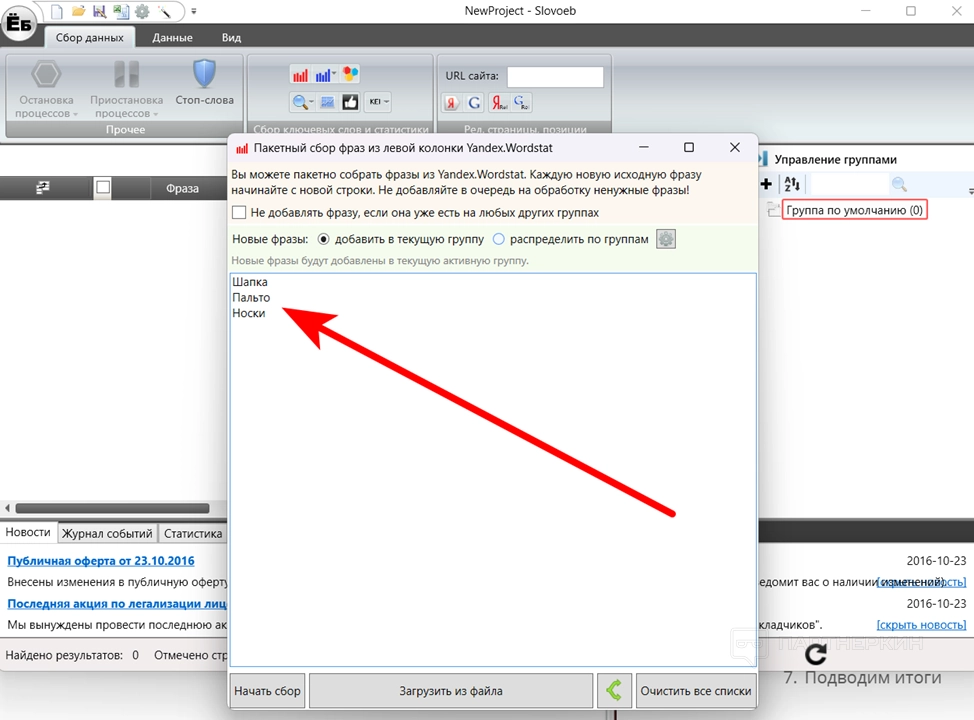Click the green back-arrow button in dialog

(614, 691)
